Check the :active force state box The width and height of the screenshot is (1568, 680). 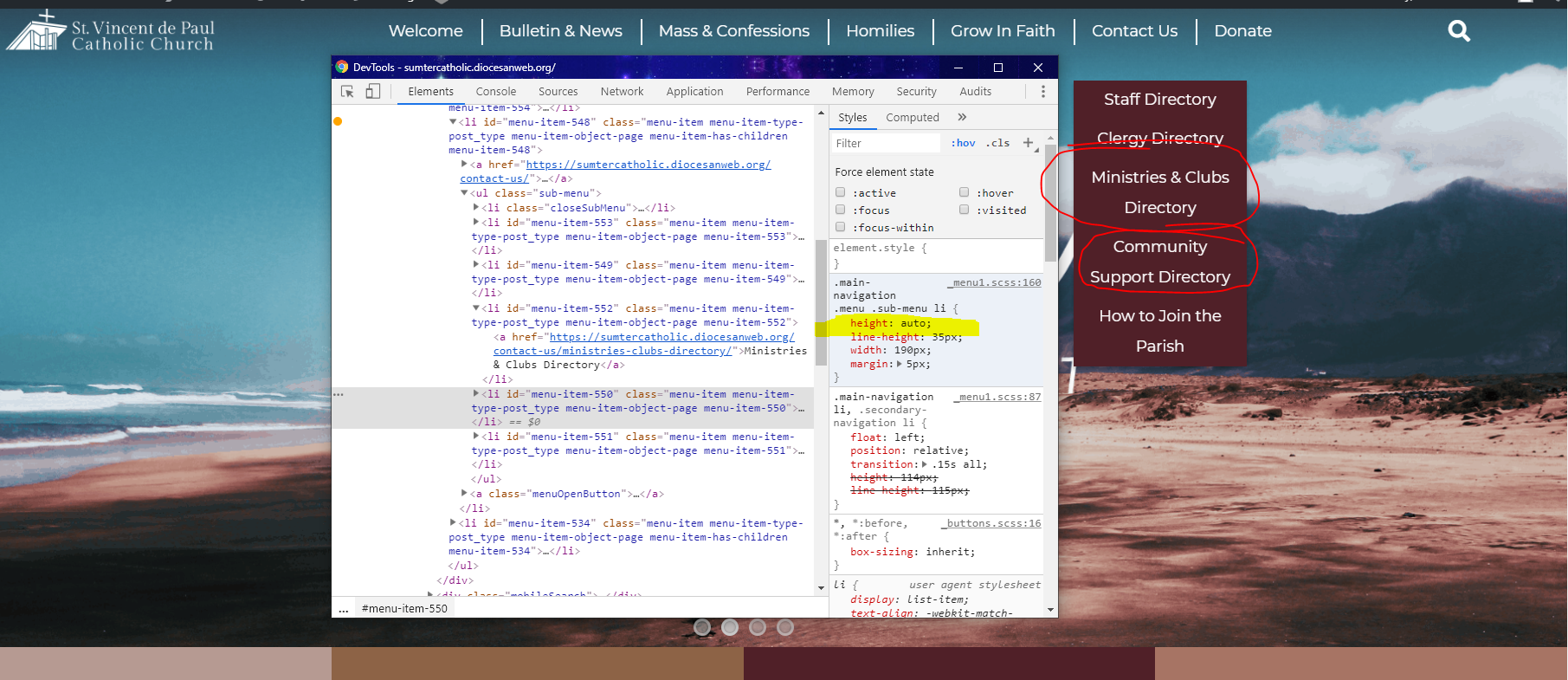point(840,192)
